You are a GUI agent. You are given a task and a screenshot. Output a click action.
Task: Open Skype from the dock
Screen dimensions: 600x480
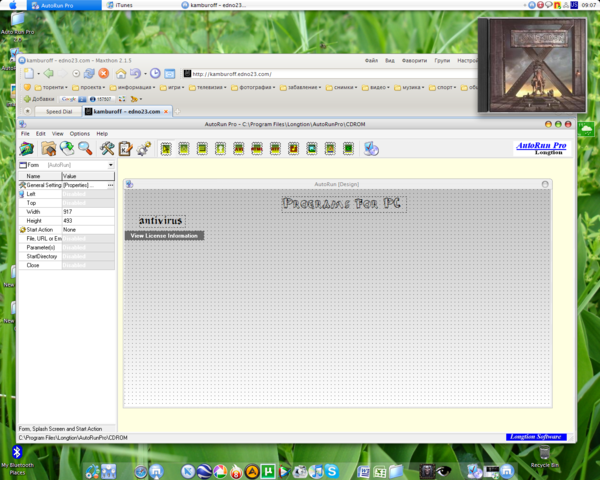332,471
